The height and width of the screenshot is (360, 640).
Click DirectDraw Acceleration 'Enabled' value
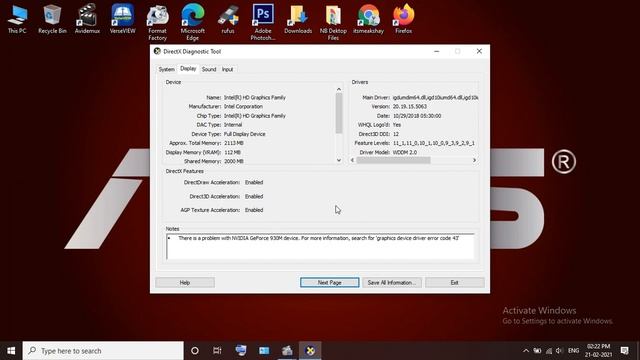254,182
